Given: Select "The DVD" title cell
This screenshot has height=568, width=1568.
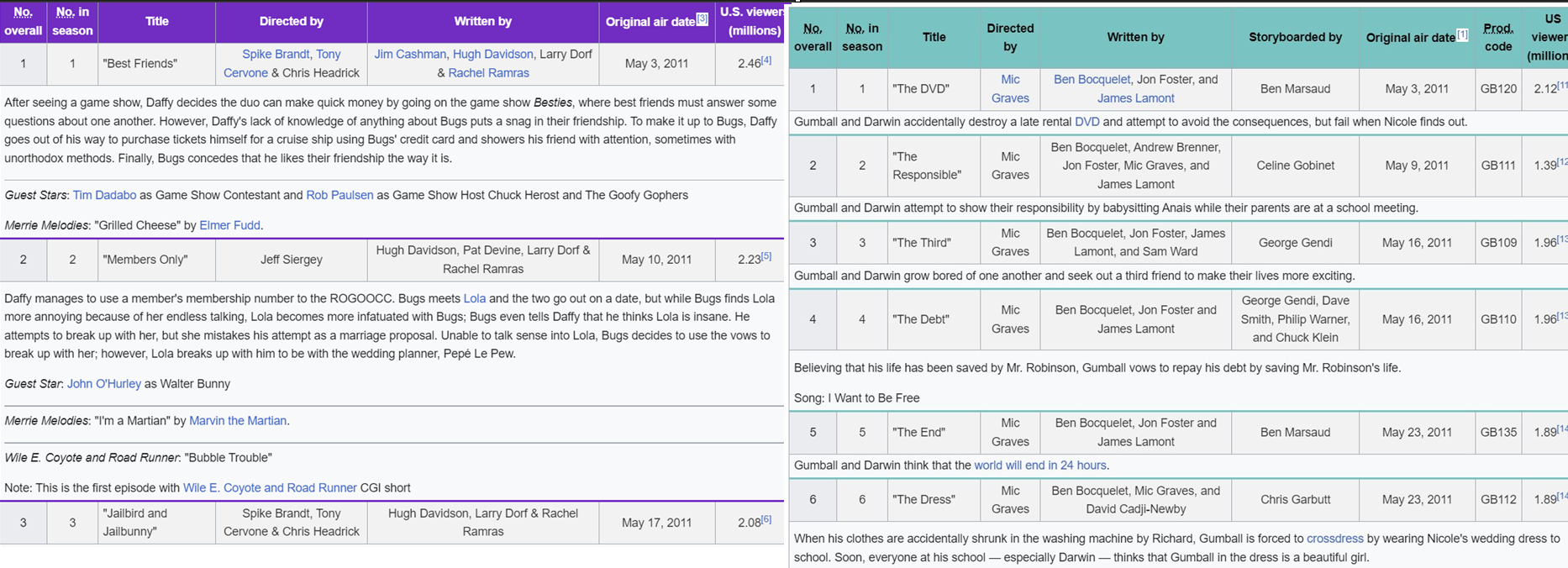Looking at the screenshot, I should (934, 89).
